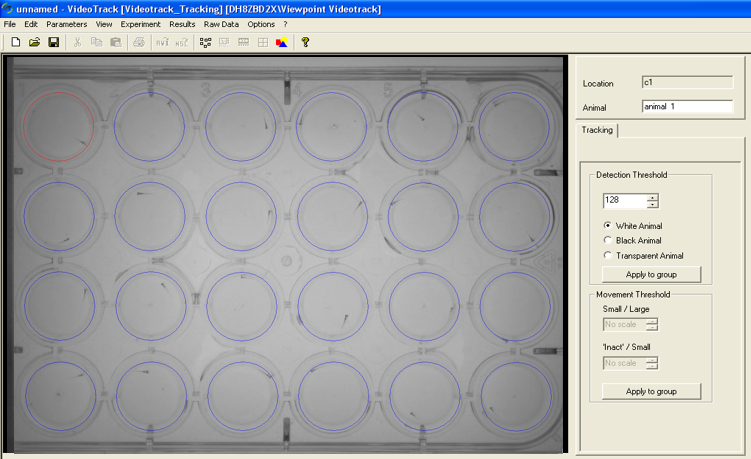The height and width of the screenshot is (459, 751).
Task: Click the Animal name input field
Action: (x=687, y=106)
